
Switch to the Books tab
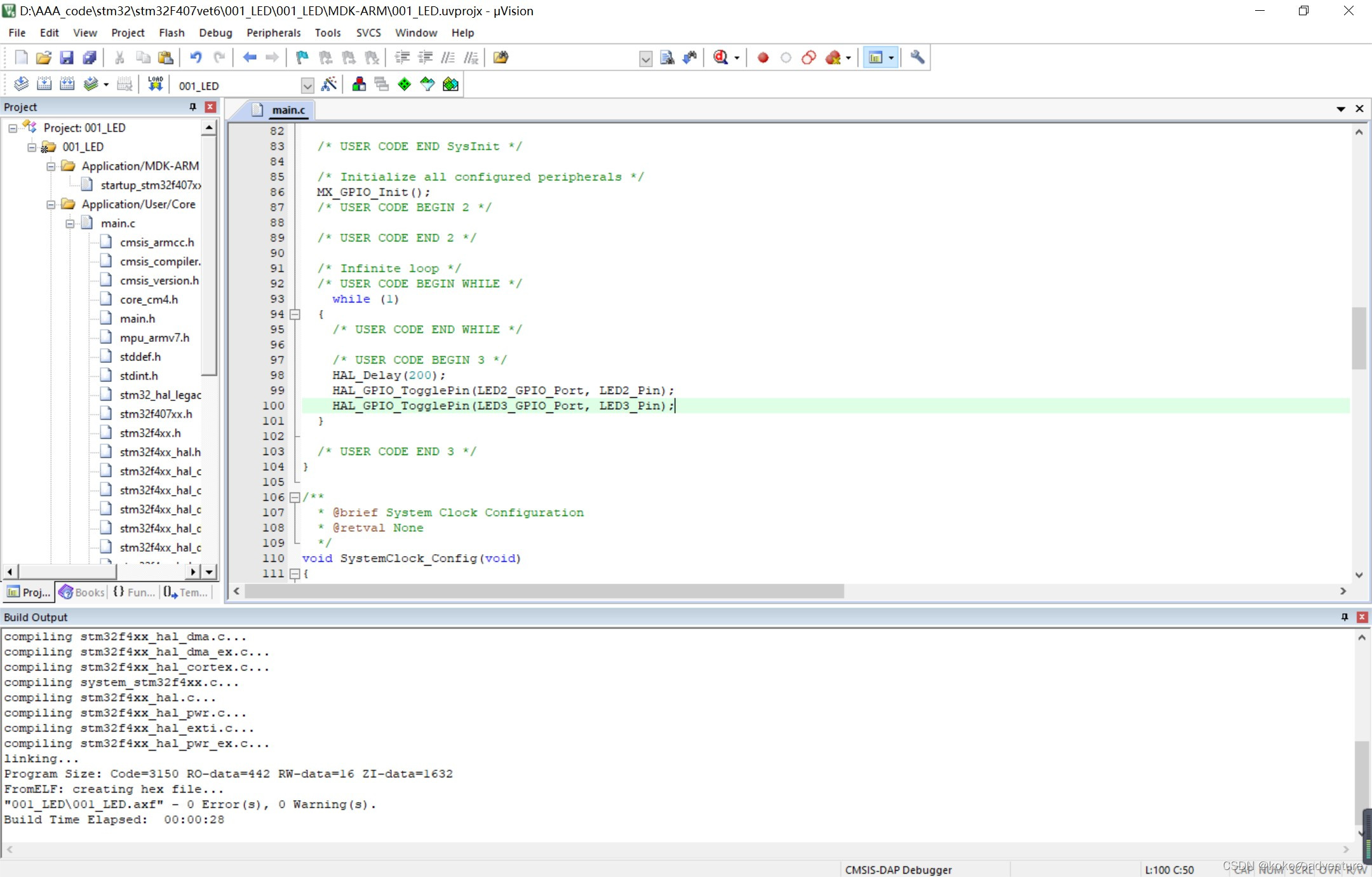pos(82,592)
